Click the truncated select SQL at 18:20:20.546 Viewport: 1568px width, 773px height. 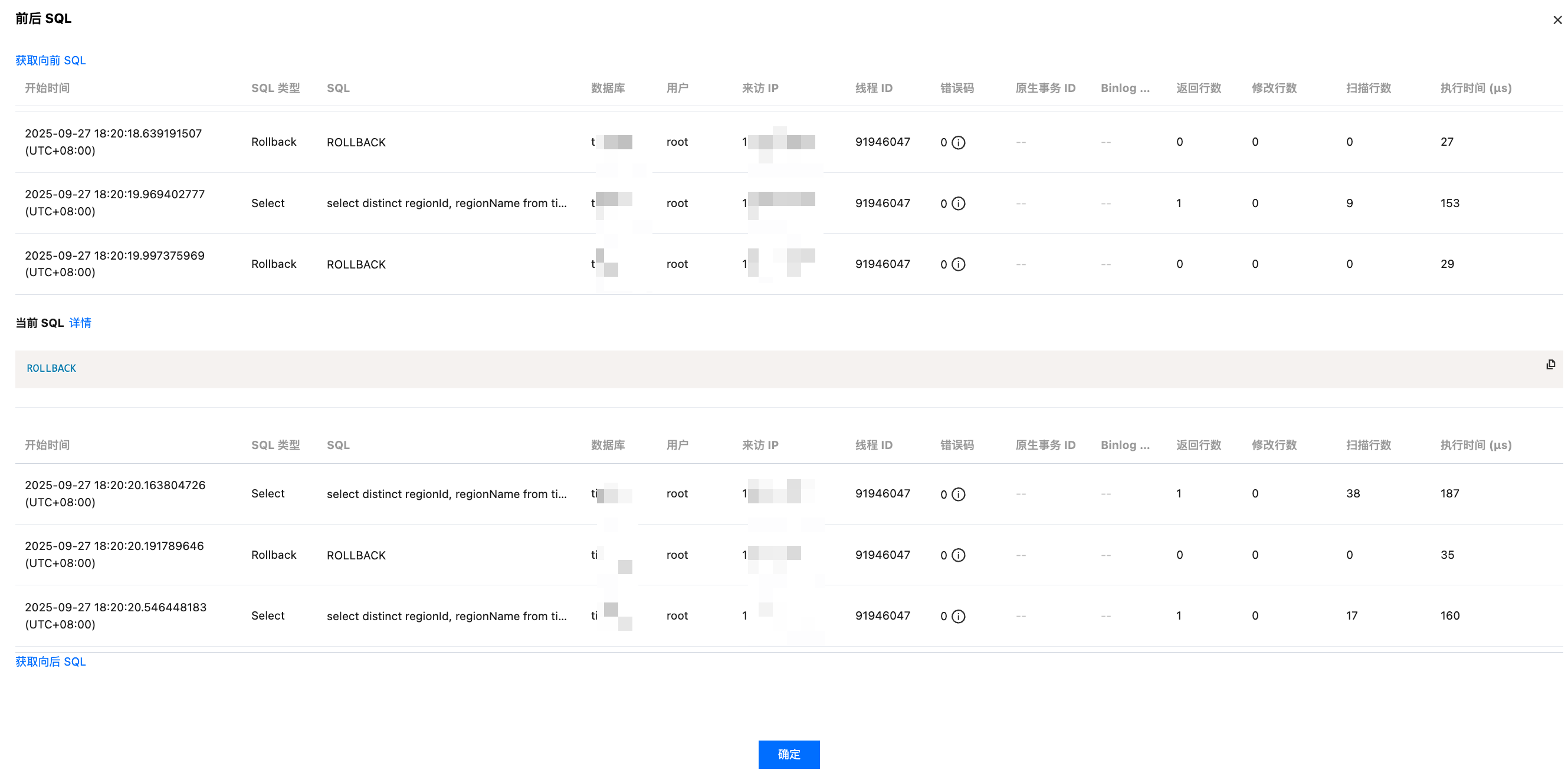pos(446,616)
